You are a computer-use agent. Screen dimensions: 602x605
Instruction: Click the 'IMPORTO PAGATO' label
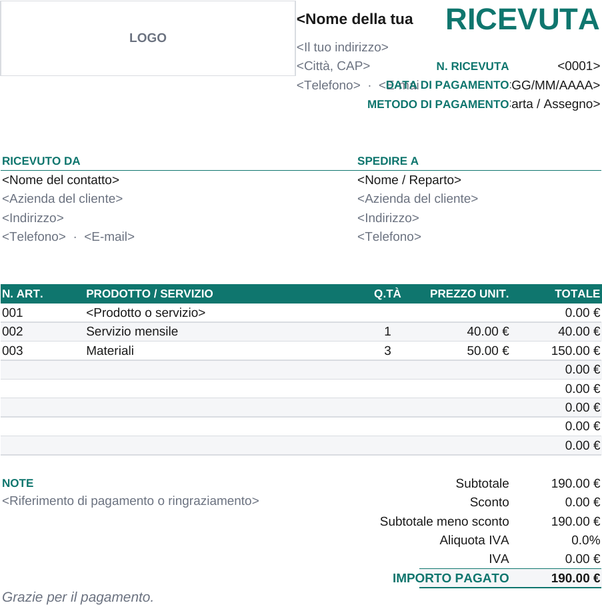[x=451, y=578]
